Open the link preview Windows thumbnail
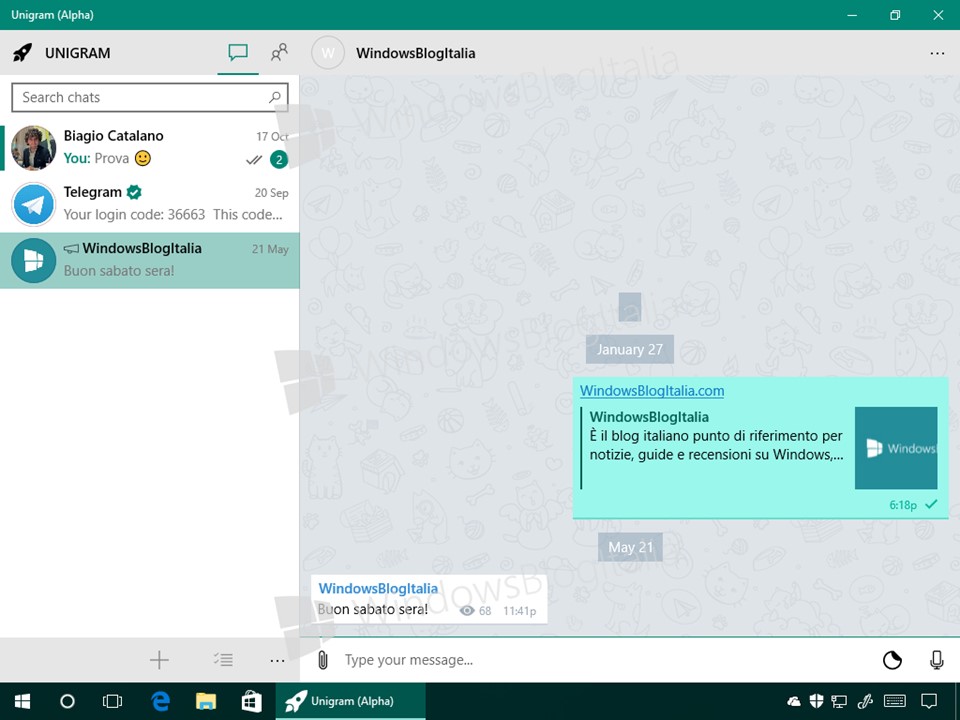Screen dimensions: 960x720 (896, 448)
